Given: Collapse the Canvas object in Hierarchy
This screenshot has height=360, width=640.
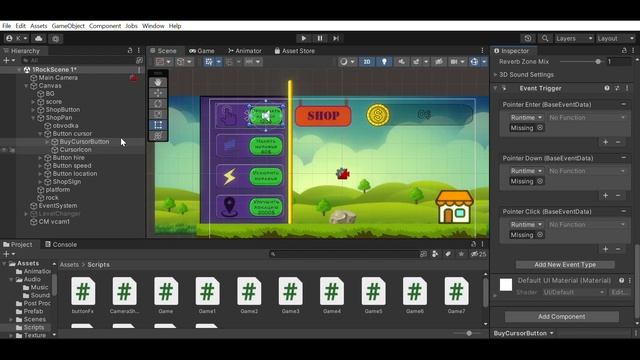Looking at the screenshot, I should [x=27, y=86].
